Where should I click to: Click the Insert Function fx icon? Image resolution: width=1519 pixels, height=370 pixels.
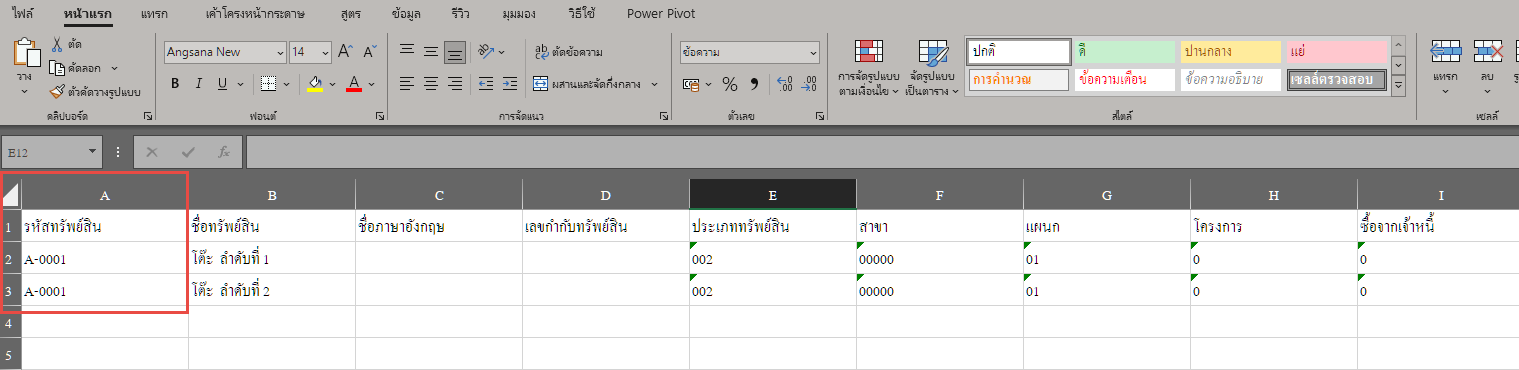coord(224,152)
